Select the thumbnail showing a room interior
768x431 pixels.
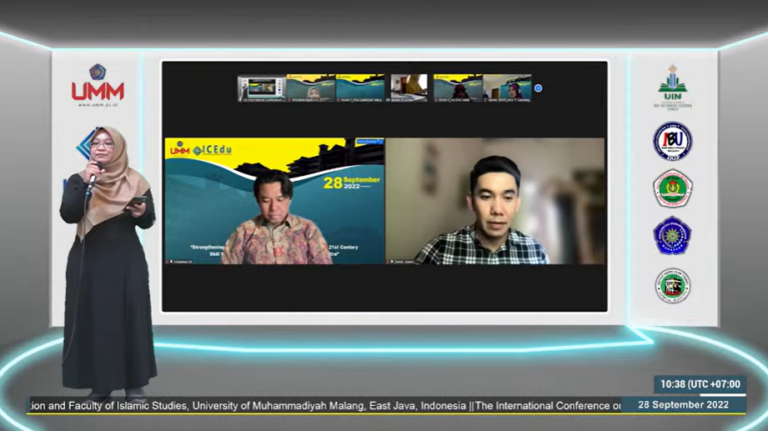click(x=409, y=88)
